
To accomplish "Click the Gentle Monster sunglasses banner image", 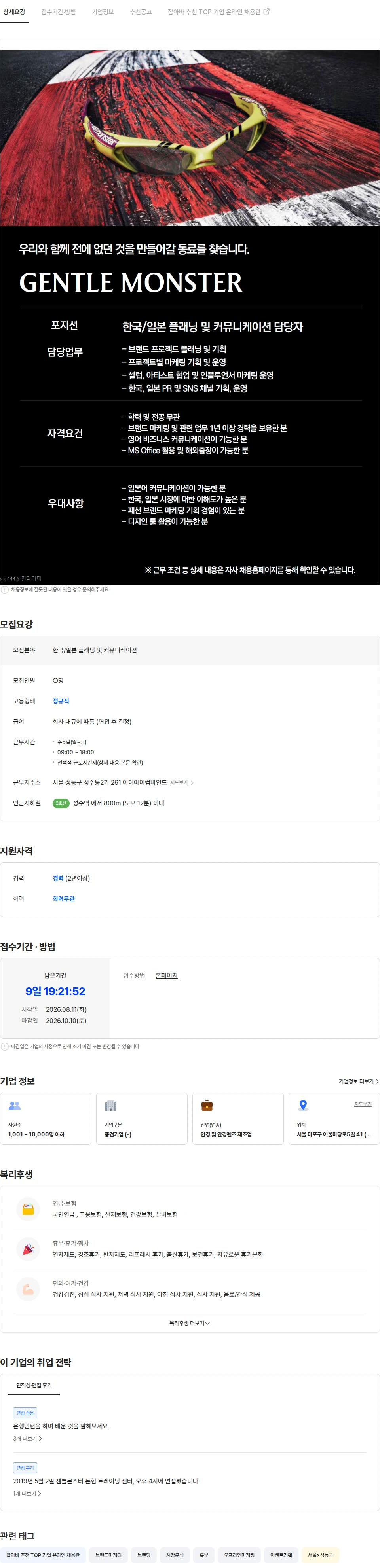I will 190,138.
